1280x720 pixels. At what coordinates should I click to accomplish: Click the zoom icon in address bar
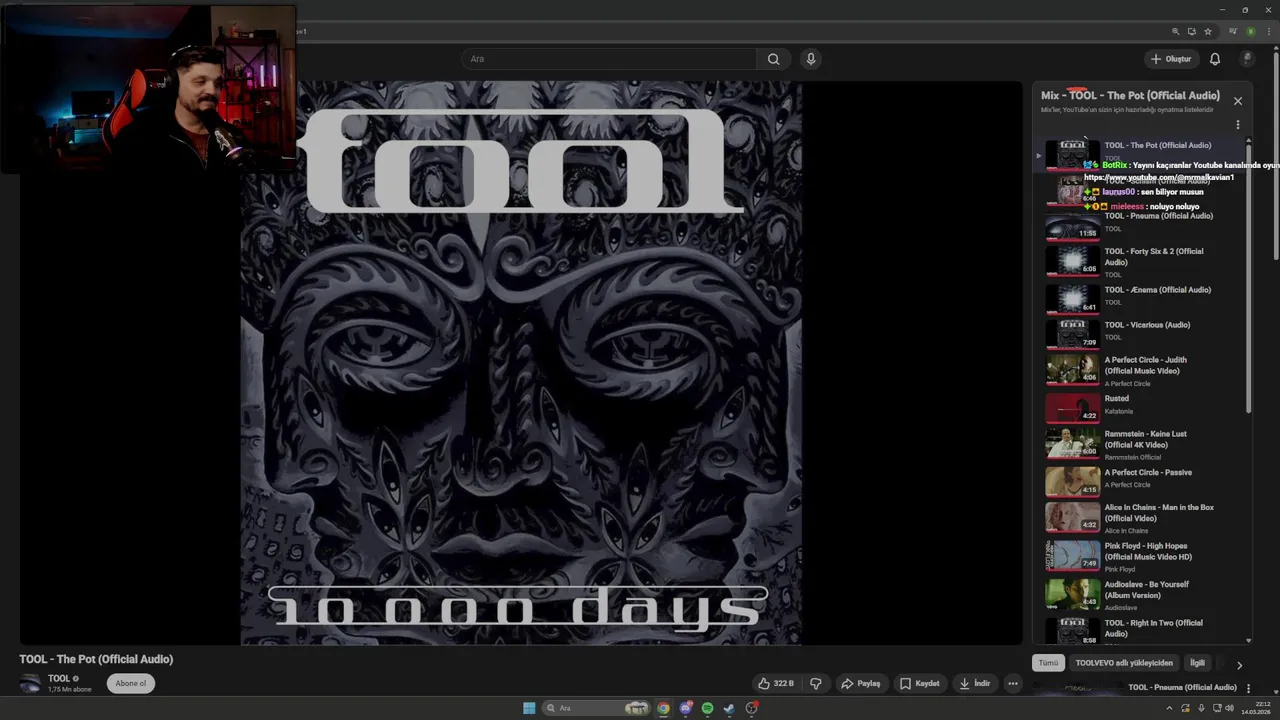(1176, 31)
